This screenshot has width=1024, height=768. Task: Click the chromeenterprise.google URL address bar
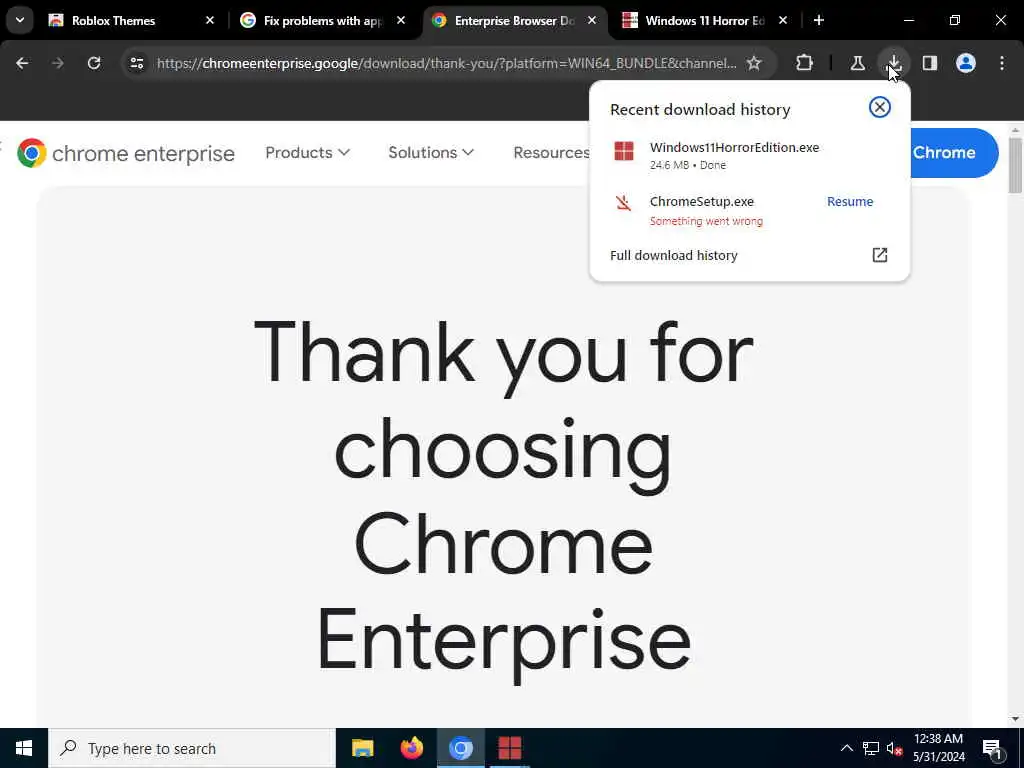[x=447, y=63]
